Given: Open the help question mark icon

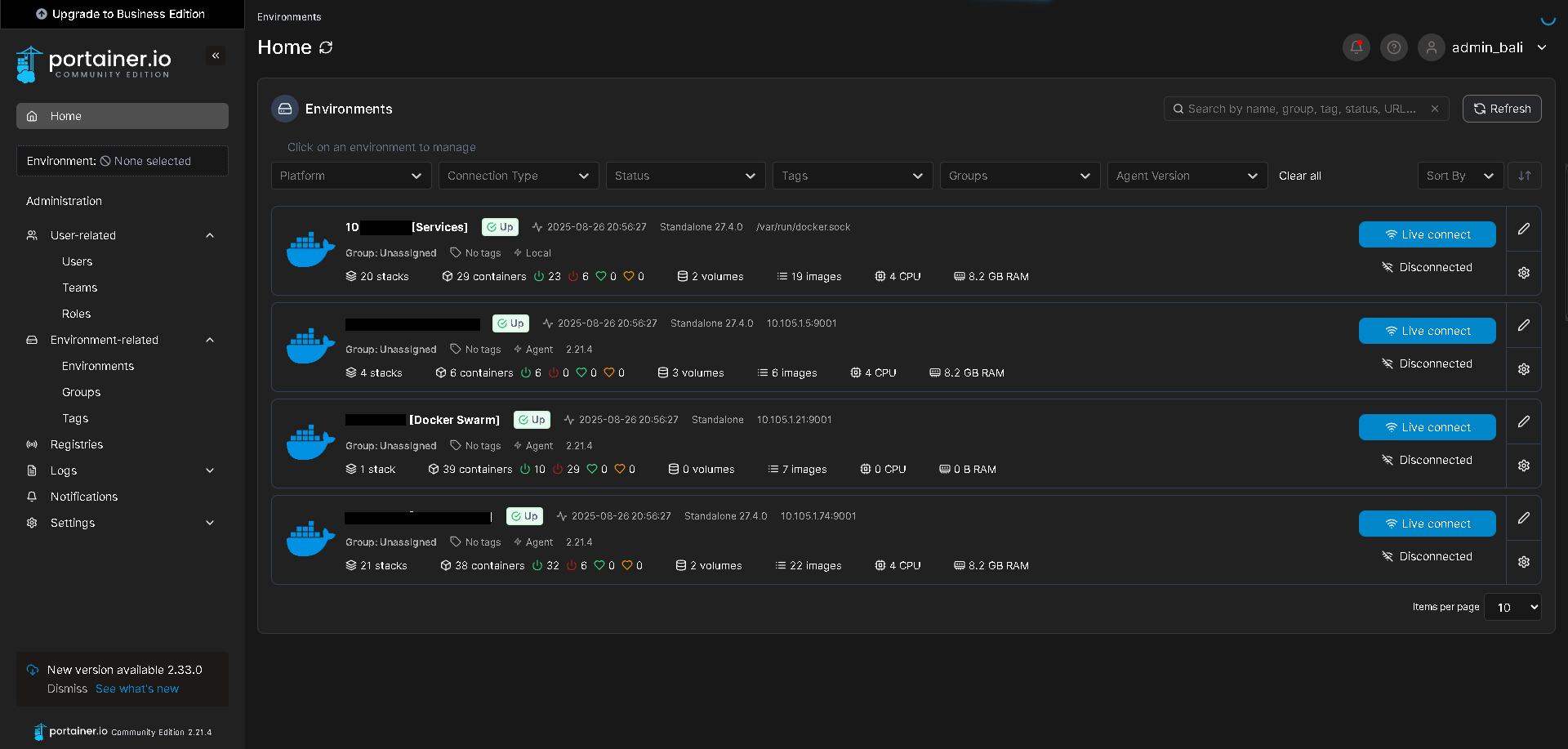Looking at the screenshot, I should [1393, 47].
